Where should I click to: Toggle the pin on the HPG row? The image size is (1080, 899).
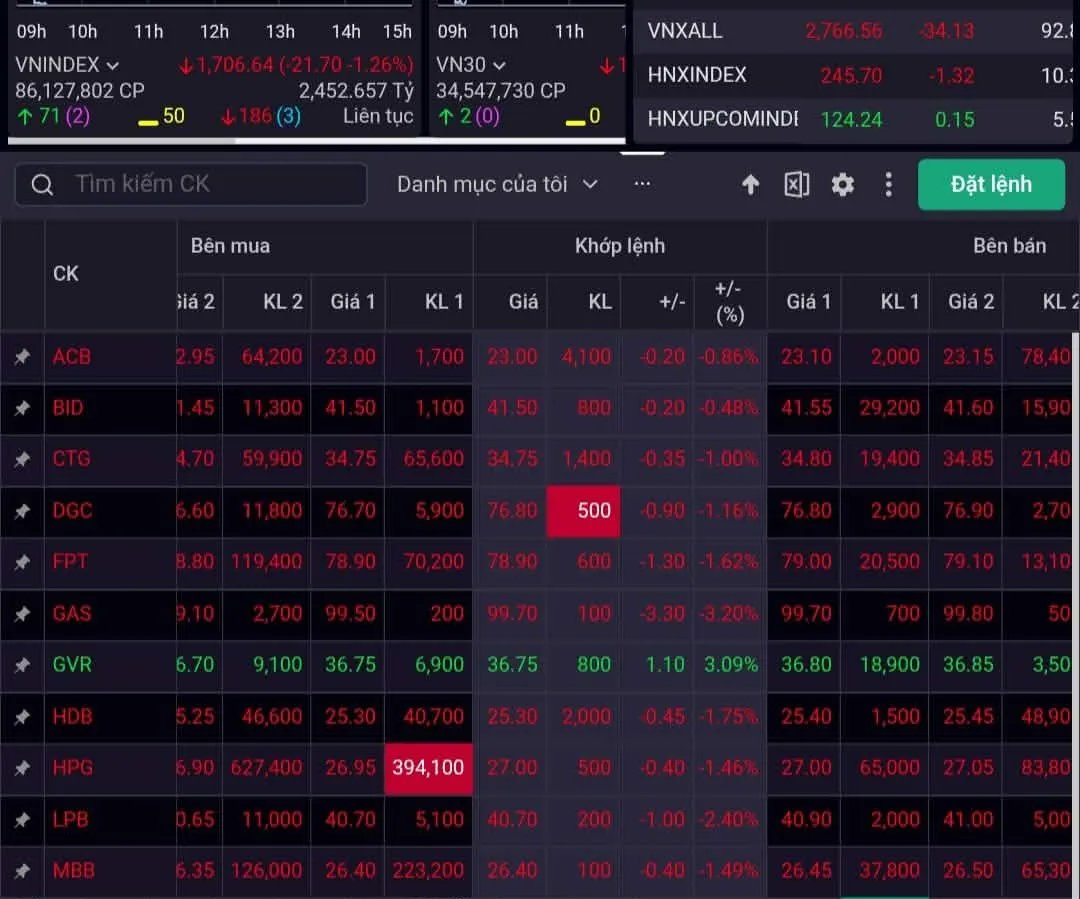click(22, 768)
